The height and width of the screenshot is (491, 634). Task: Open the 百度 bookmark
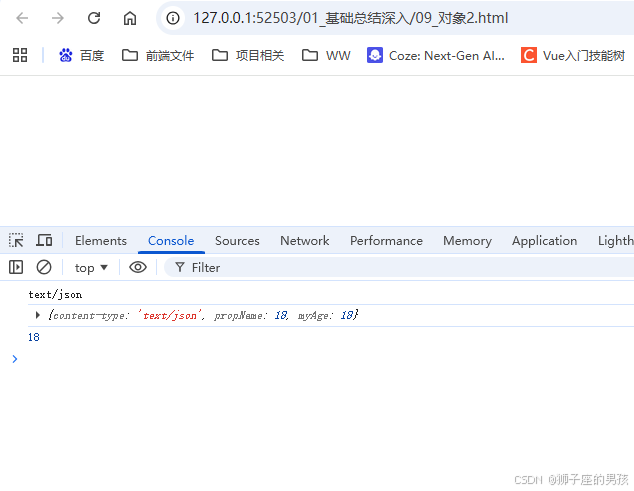(x=82, y=55)
